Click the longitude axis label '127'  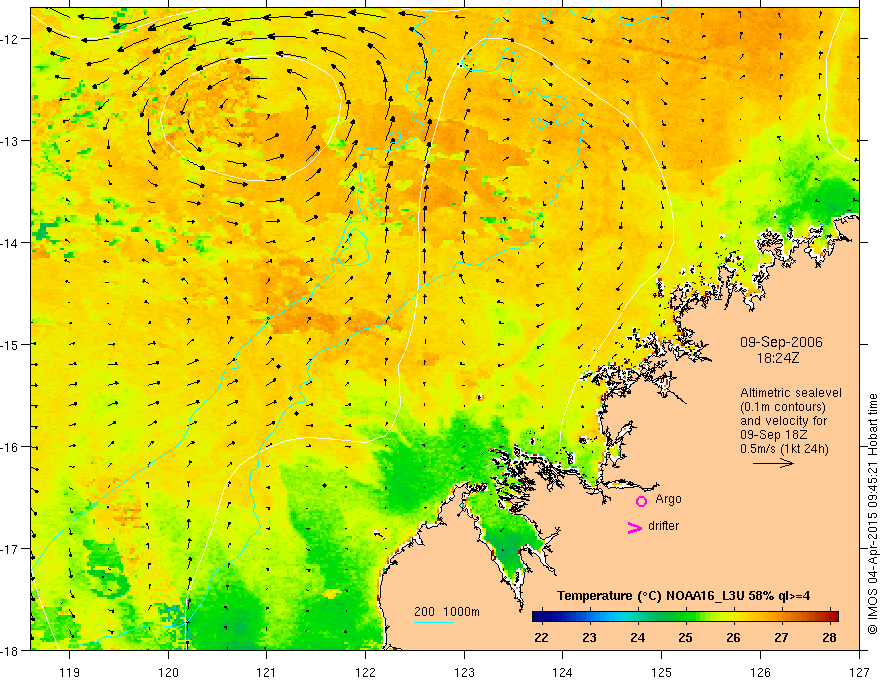[859, 672]
